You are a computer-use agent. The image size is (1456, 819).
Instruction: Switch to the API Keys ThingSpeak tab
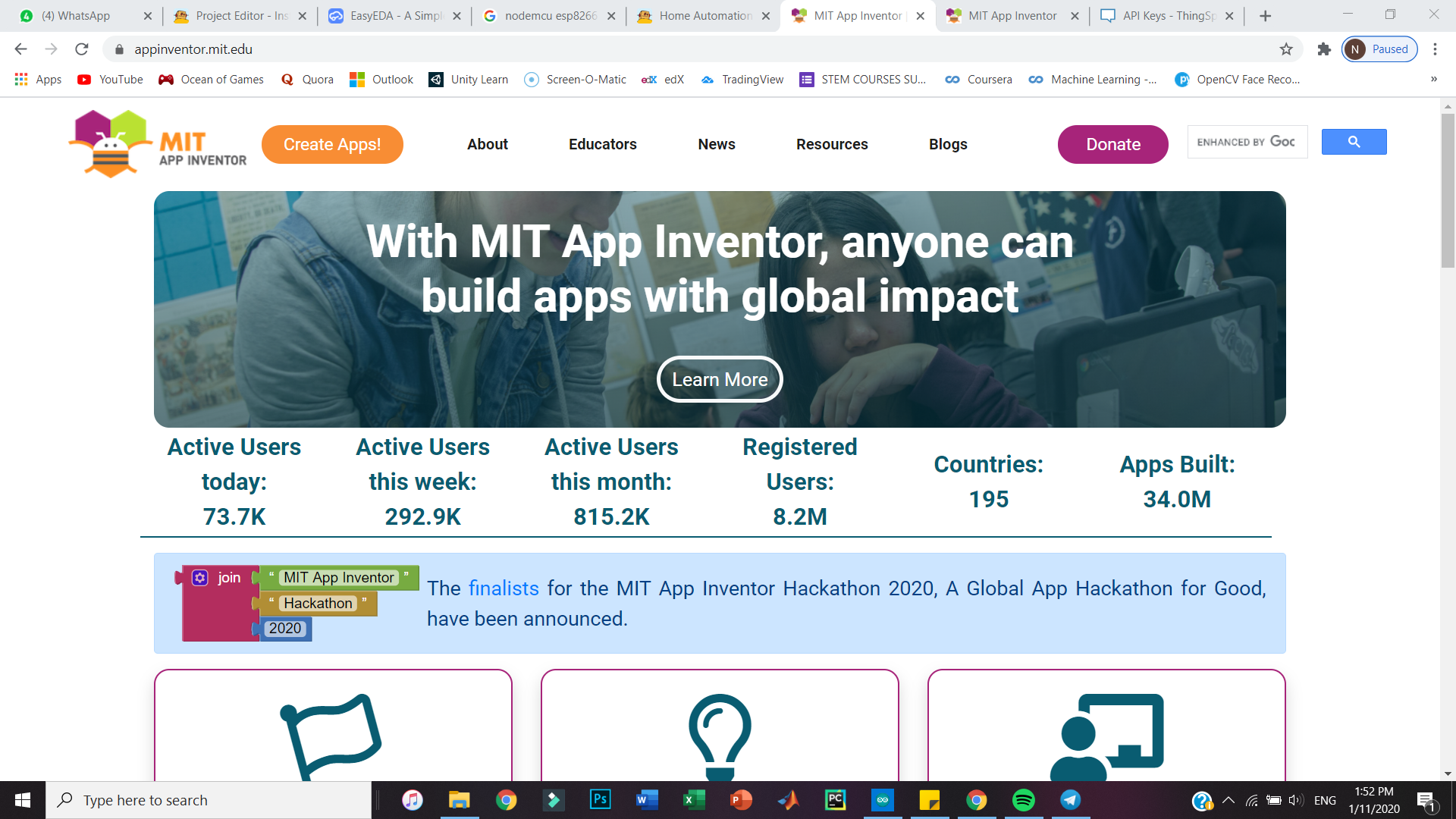click(1168, 16)
